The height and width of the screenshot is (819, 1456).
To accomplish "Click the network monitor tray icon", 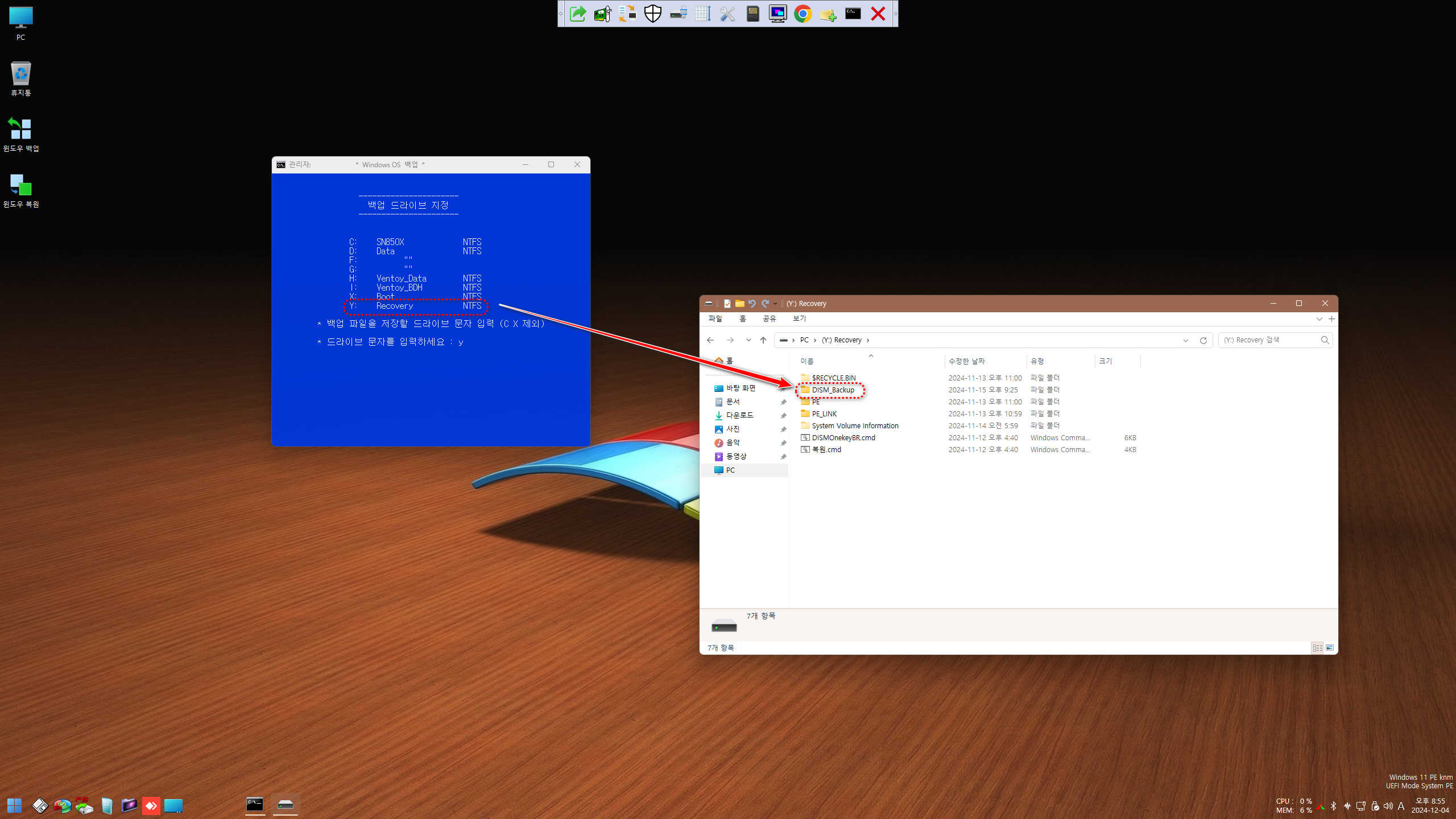I will click(x=1361, y=806).
